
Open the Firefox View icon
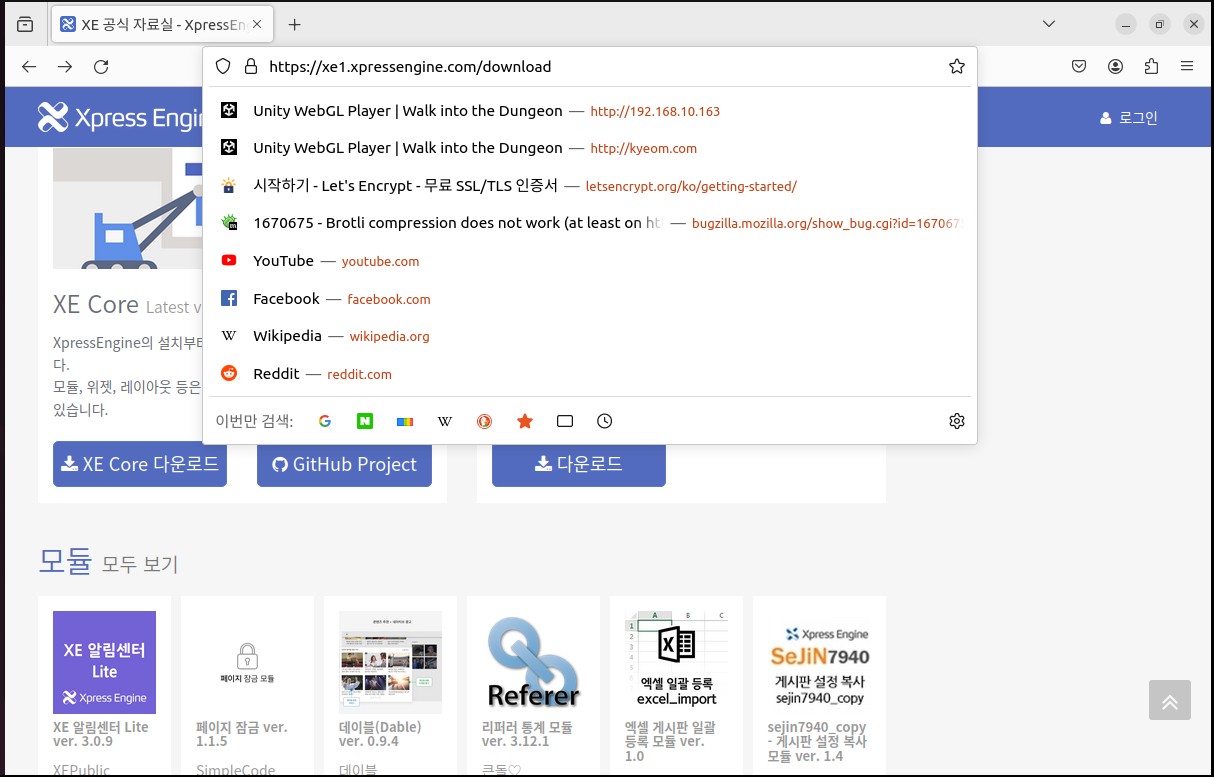point(25,24)
